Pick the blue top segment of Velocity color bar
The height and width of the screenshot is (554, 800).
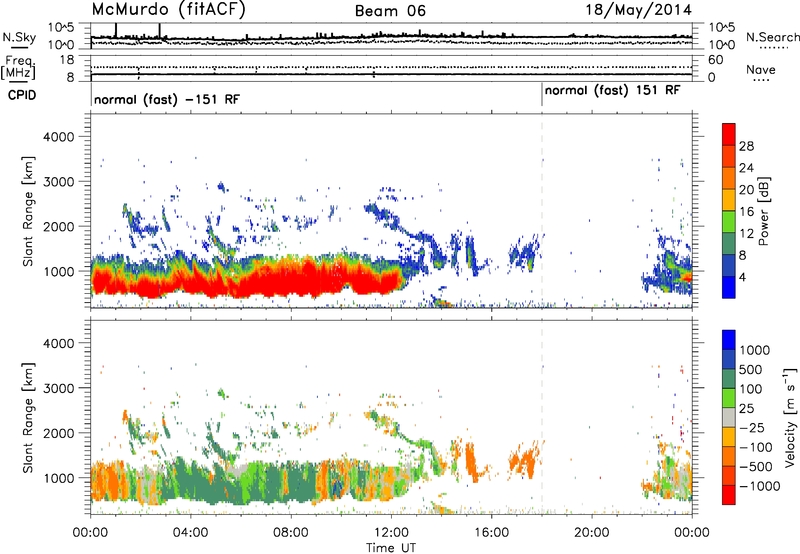click(729, 340)
